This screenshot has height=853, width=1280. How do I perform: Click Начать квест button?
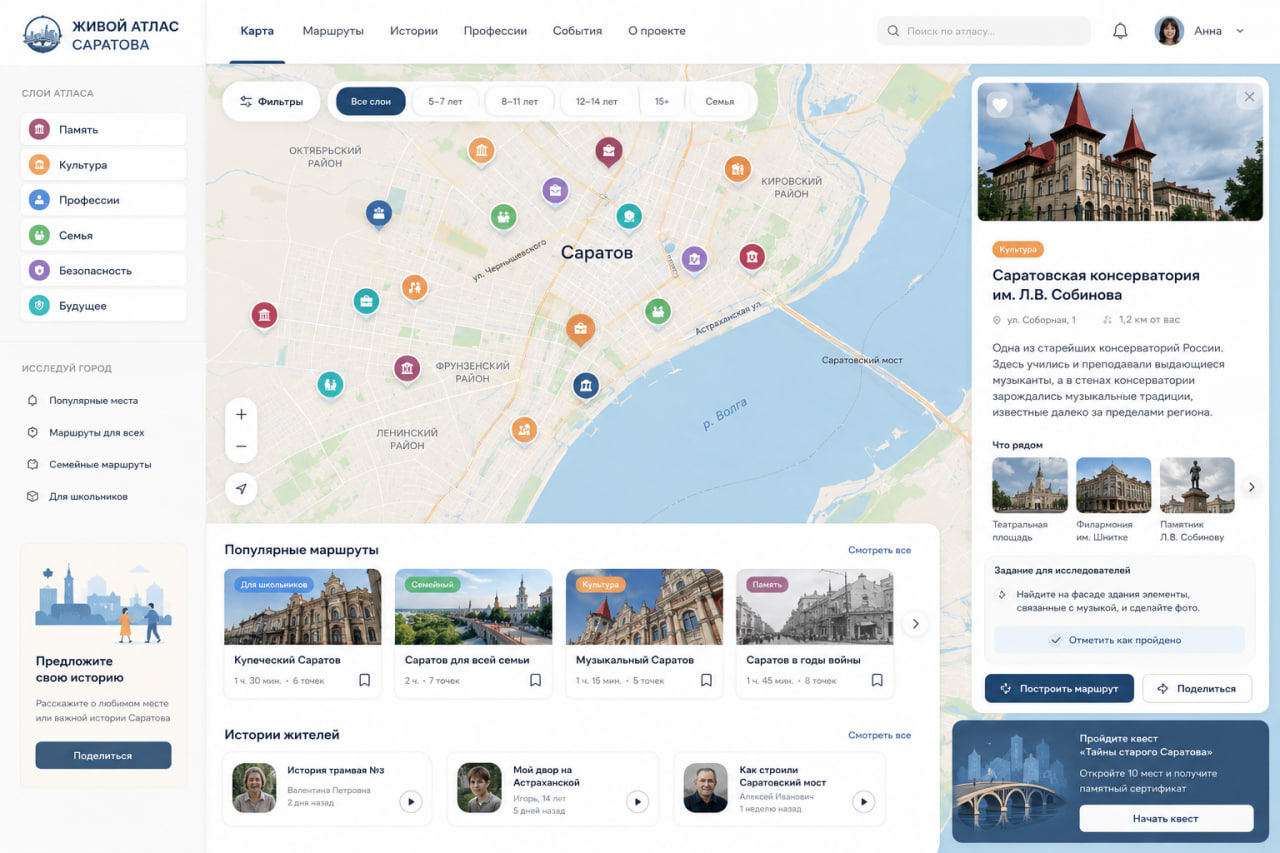click(x=1166, y=818)
